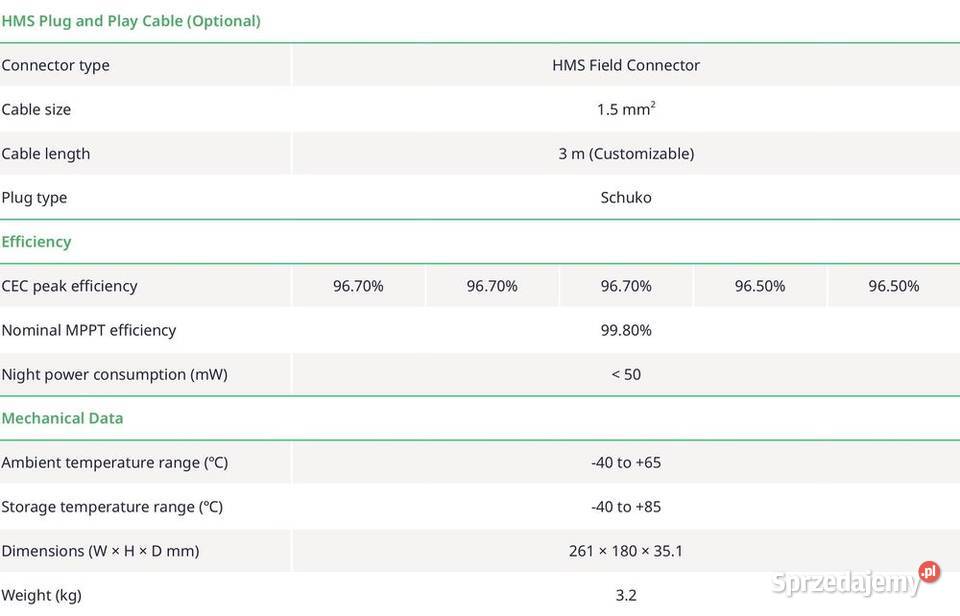Click the '1.5 mm²' cable size value
This screenshot has height=616, width=960.
point(626,109)
